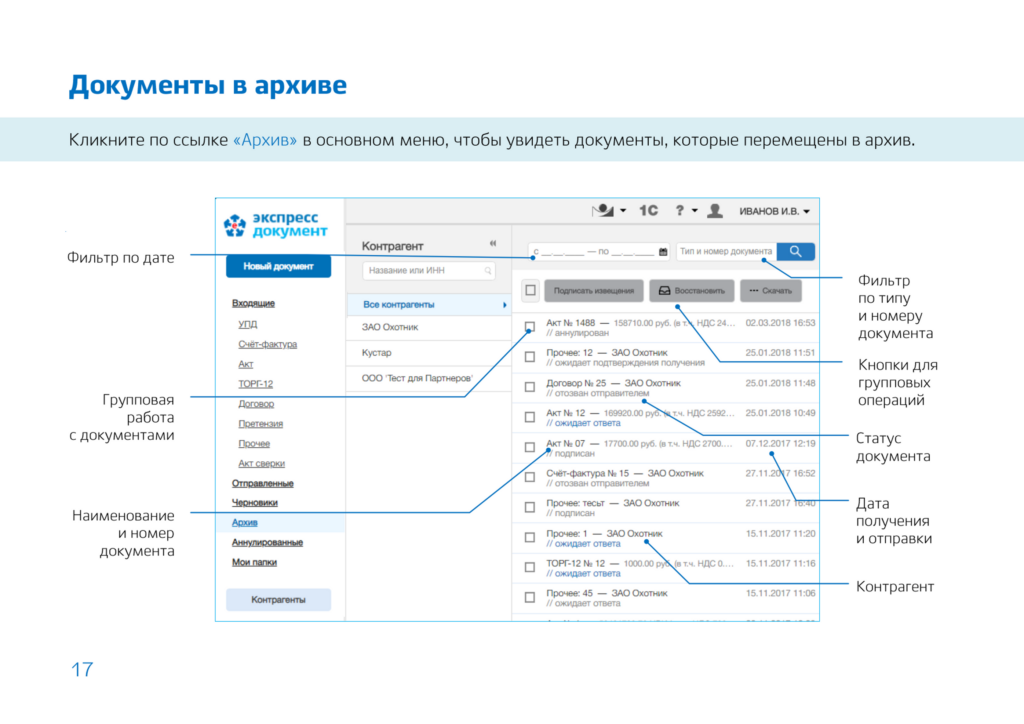Open the help question mark icon
This screenshot has height=724, width=1024.
click(x=680, y=210)
